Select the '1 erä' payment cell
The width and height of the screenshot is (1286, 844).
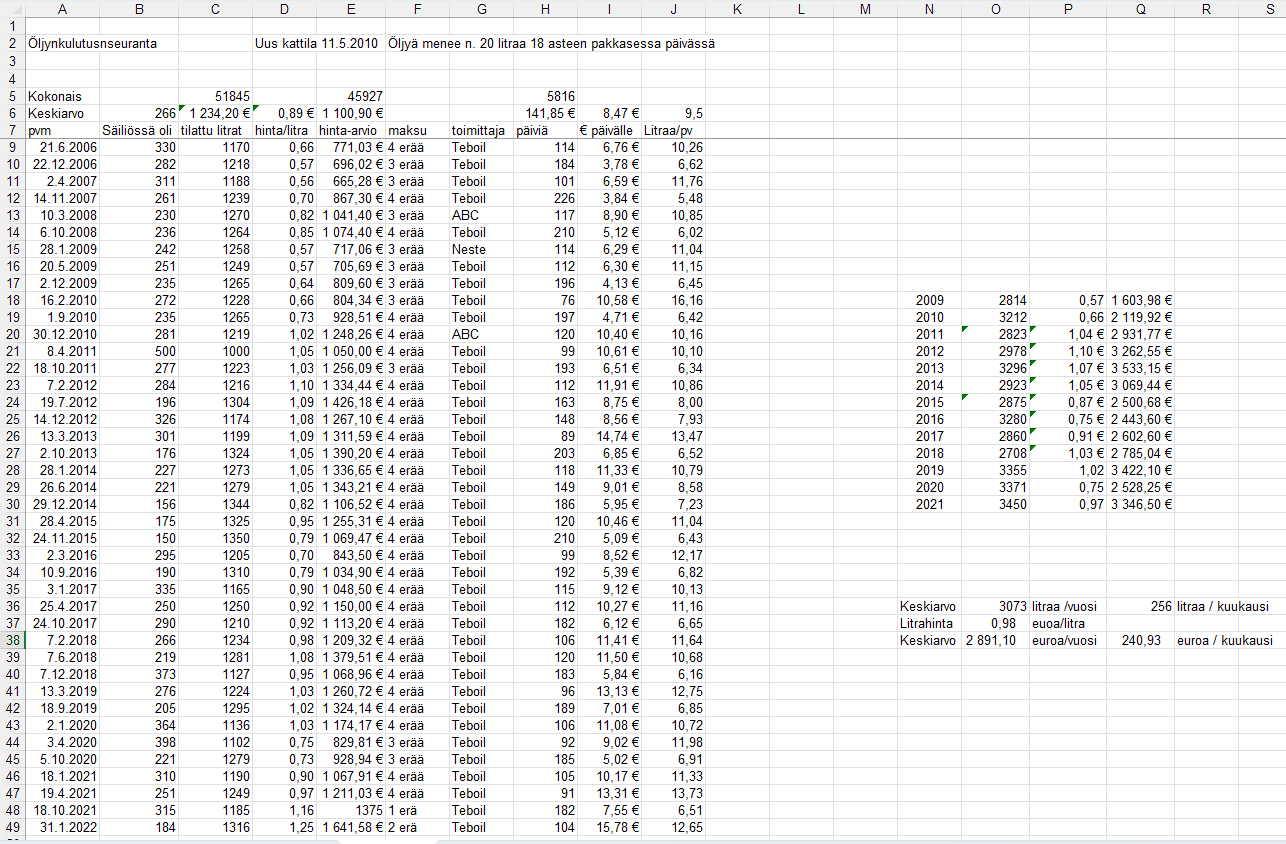[418, 810]
